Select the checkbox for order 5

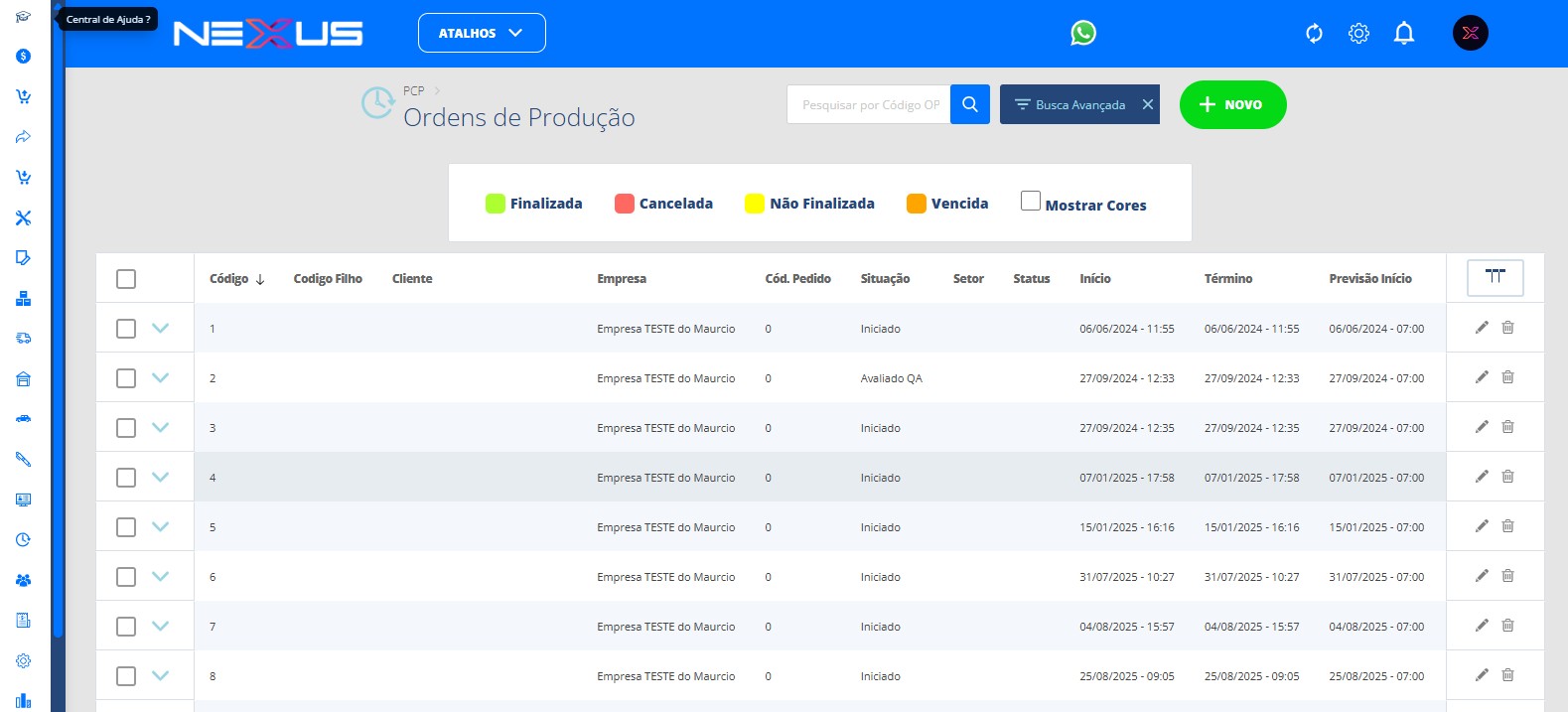(x=126, y=527)
